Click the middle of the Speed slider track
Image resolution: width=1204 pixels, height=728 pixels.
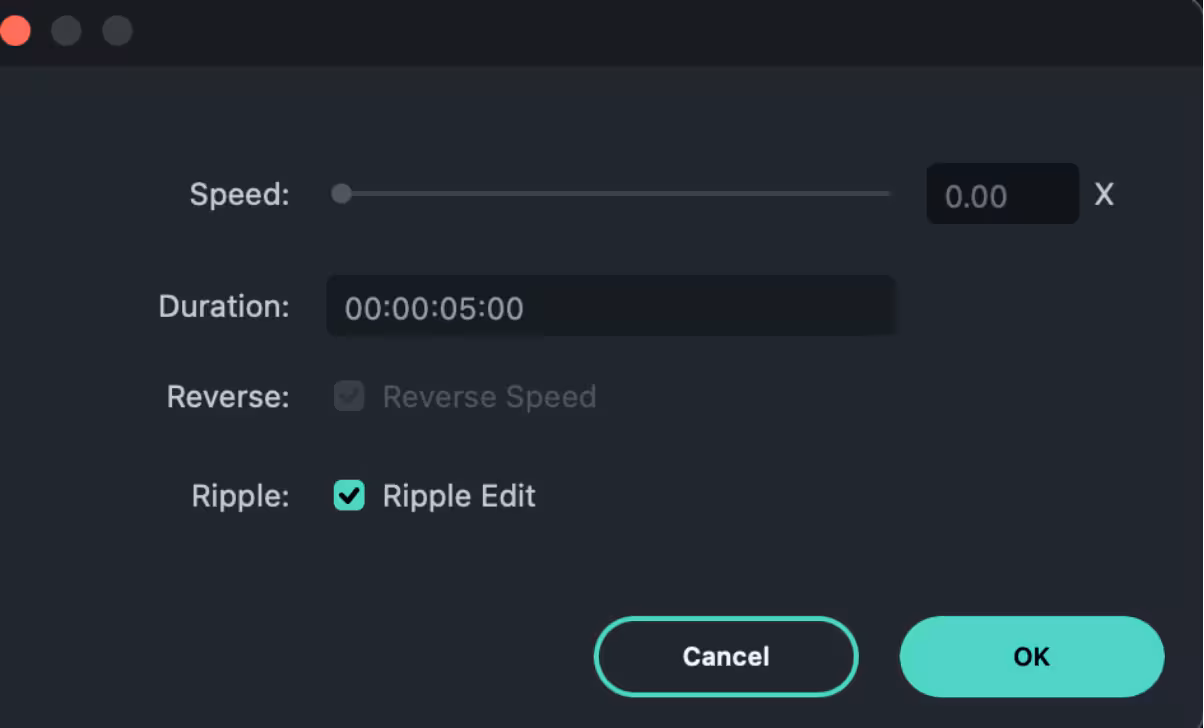pos(615,193)
